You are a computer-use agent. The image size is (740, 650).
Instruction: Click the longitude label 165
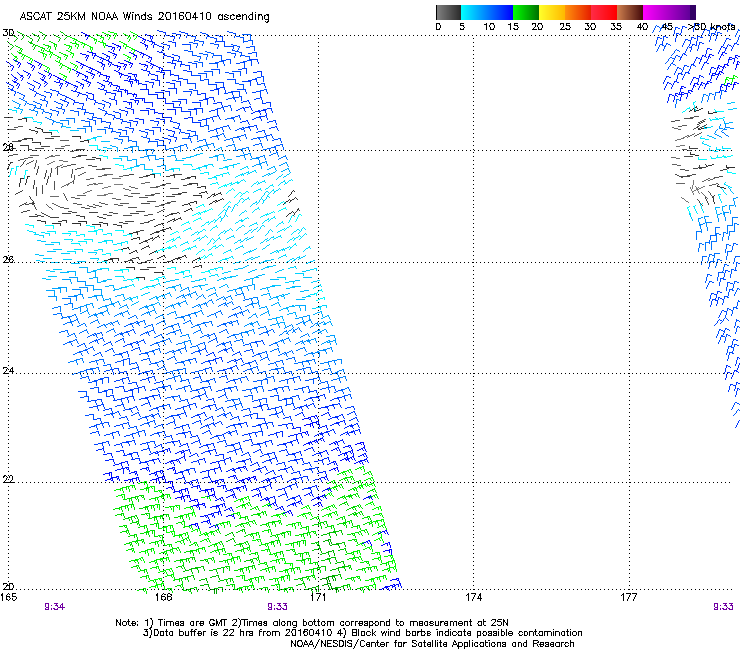[9, 597]
